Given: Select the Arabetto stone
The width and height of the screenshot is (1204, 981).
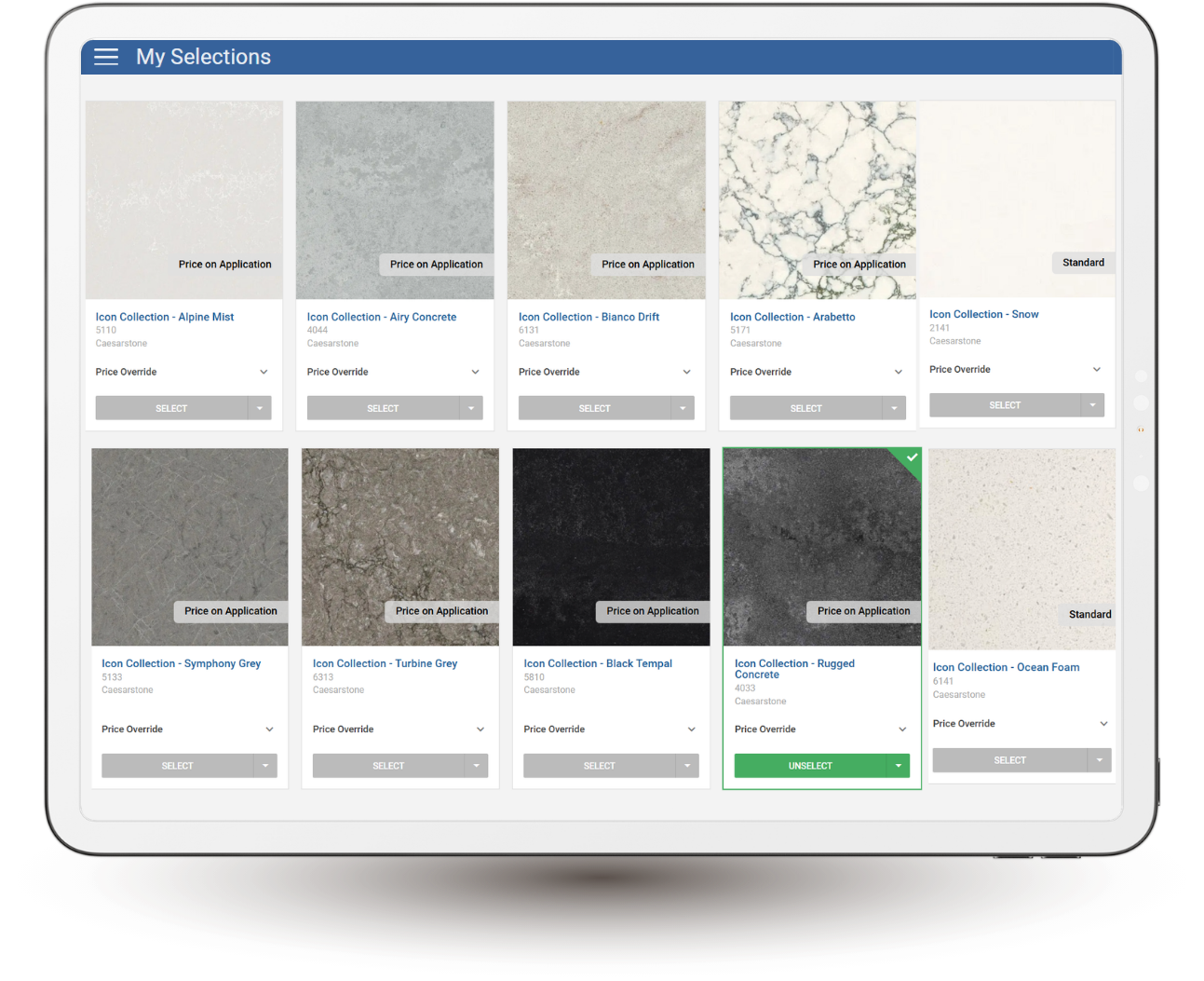Looking at the screenshot, I should point(805,408).
